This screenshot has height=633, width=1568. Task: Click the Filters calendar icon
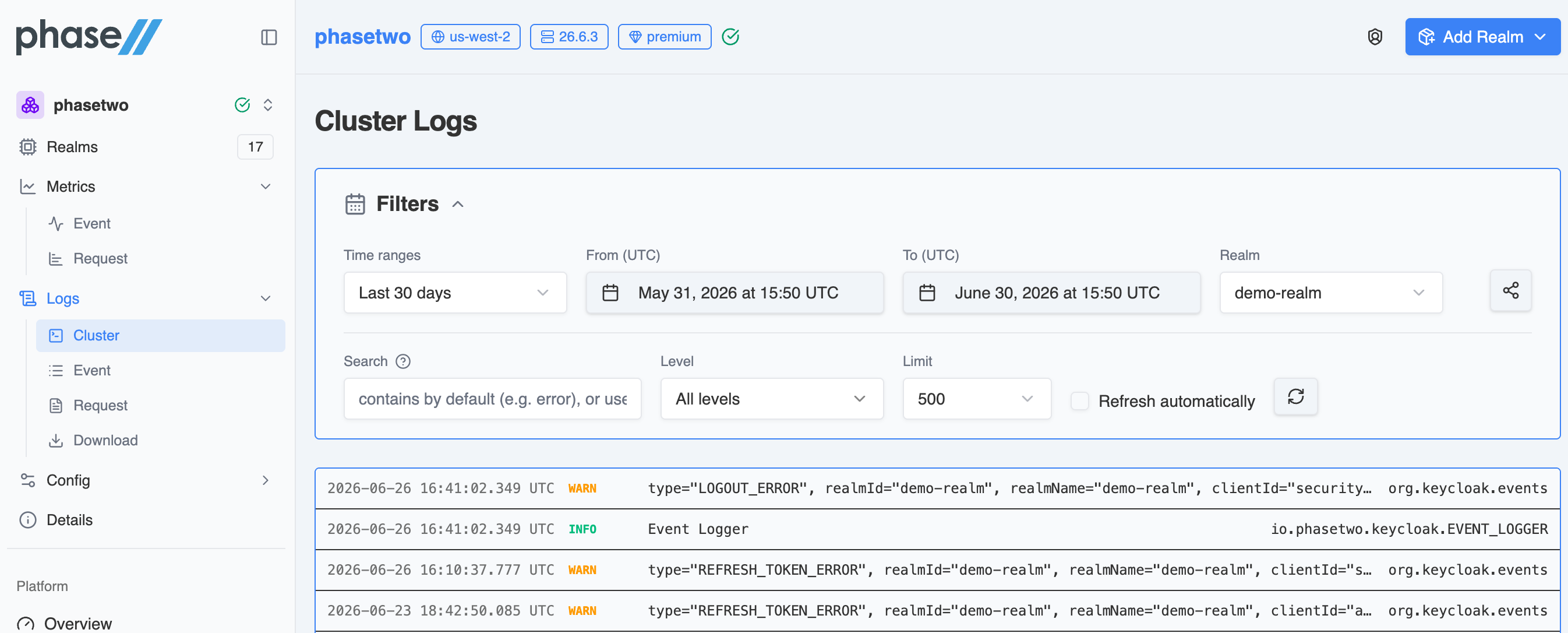(x=355, y=203)
